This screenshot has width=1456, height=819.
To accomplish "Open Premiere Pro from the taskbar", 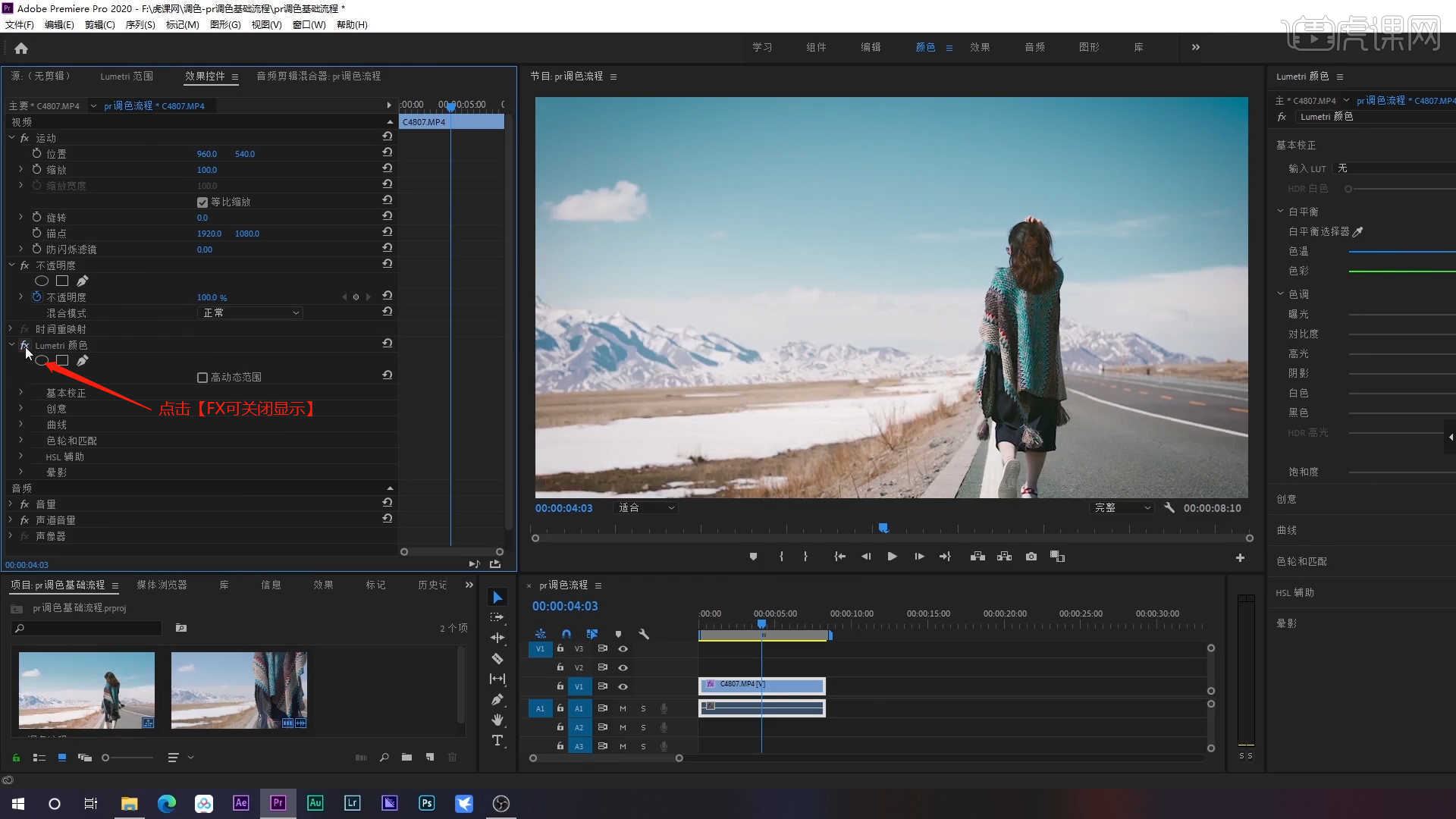I will tap(278, 803).
